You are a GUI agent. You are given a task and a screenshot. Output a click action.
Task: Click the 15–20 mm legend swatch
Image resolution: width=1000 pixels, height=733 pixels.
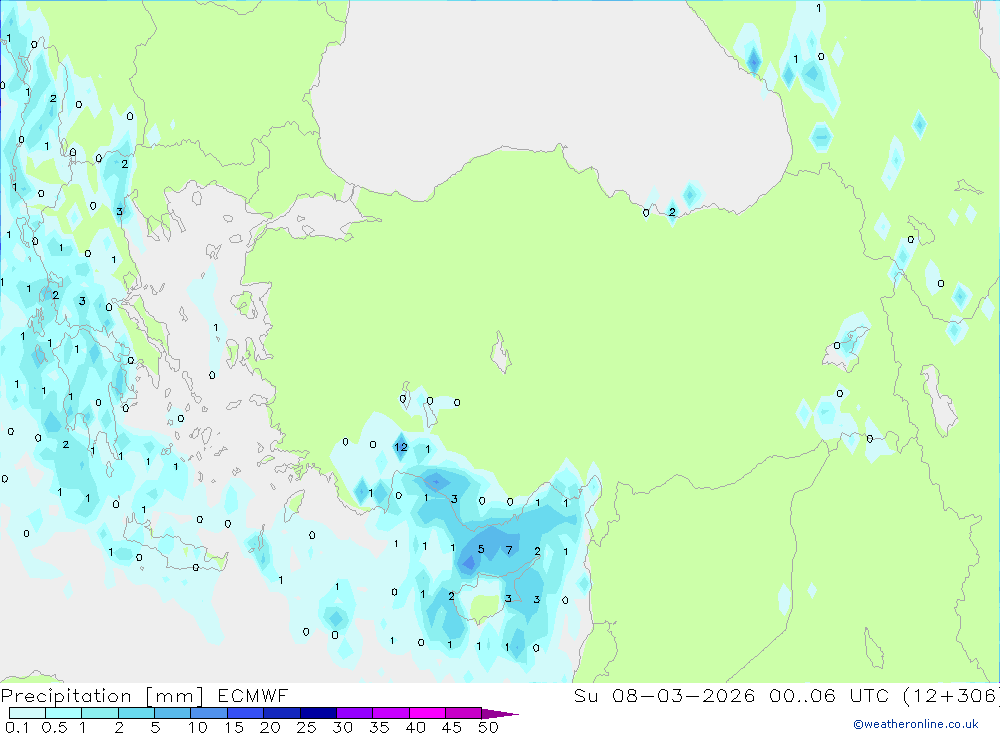pyautogui.click(x=246, y=713)
